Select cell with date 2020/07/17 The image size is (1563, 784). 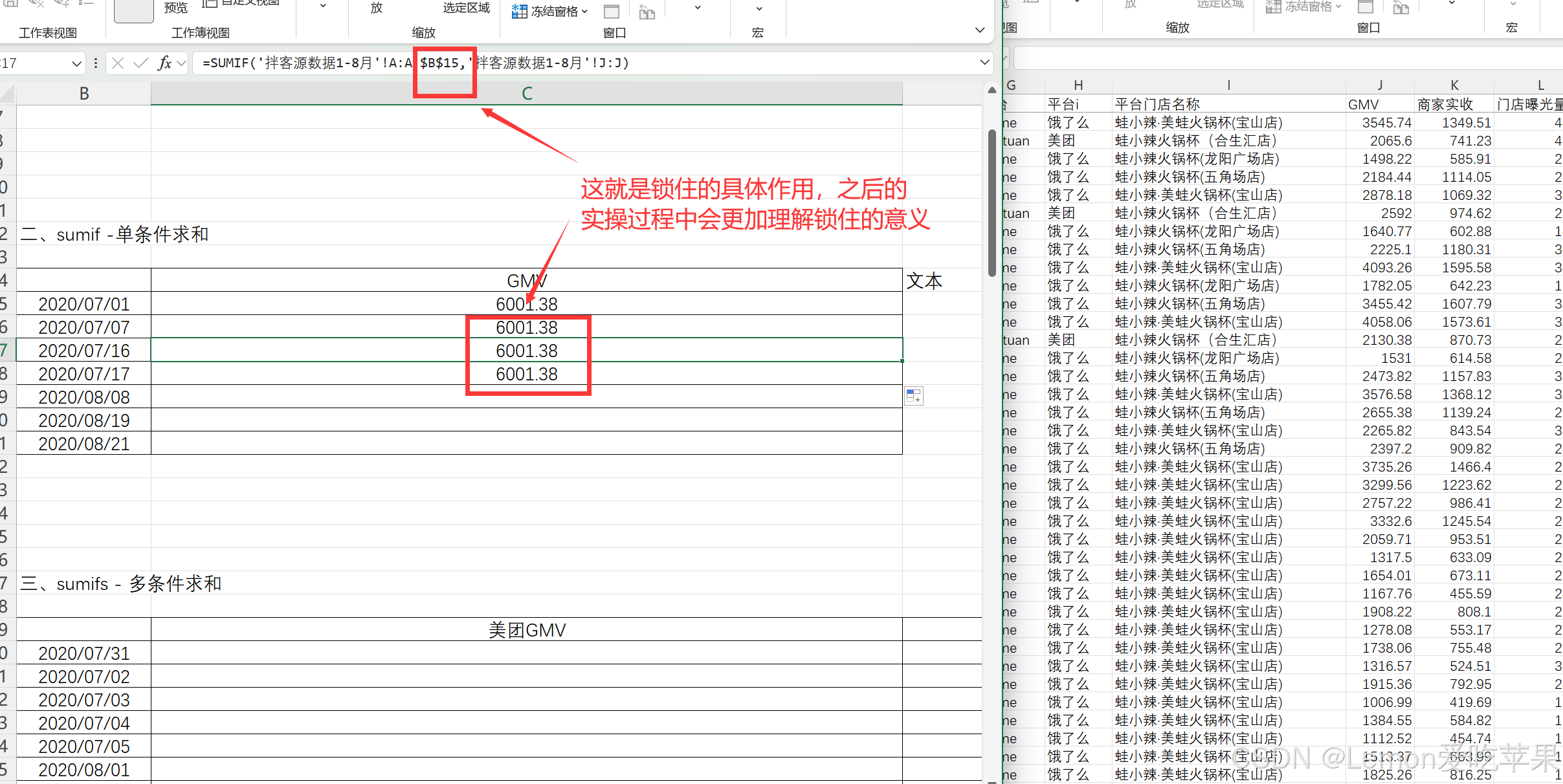(83, 374)
